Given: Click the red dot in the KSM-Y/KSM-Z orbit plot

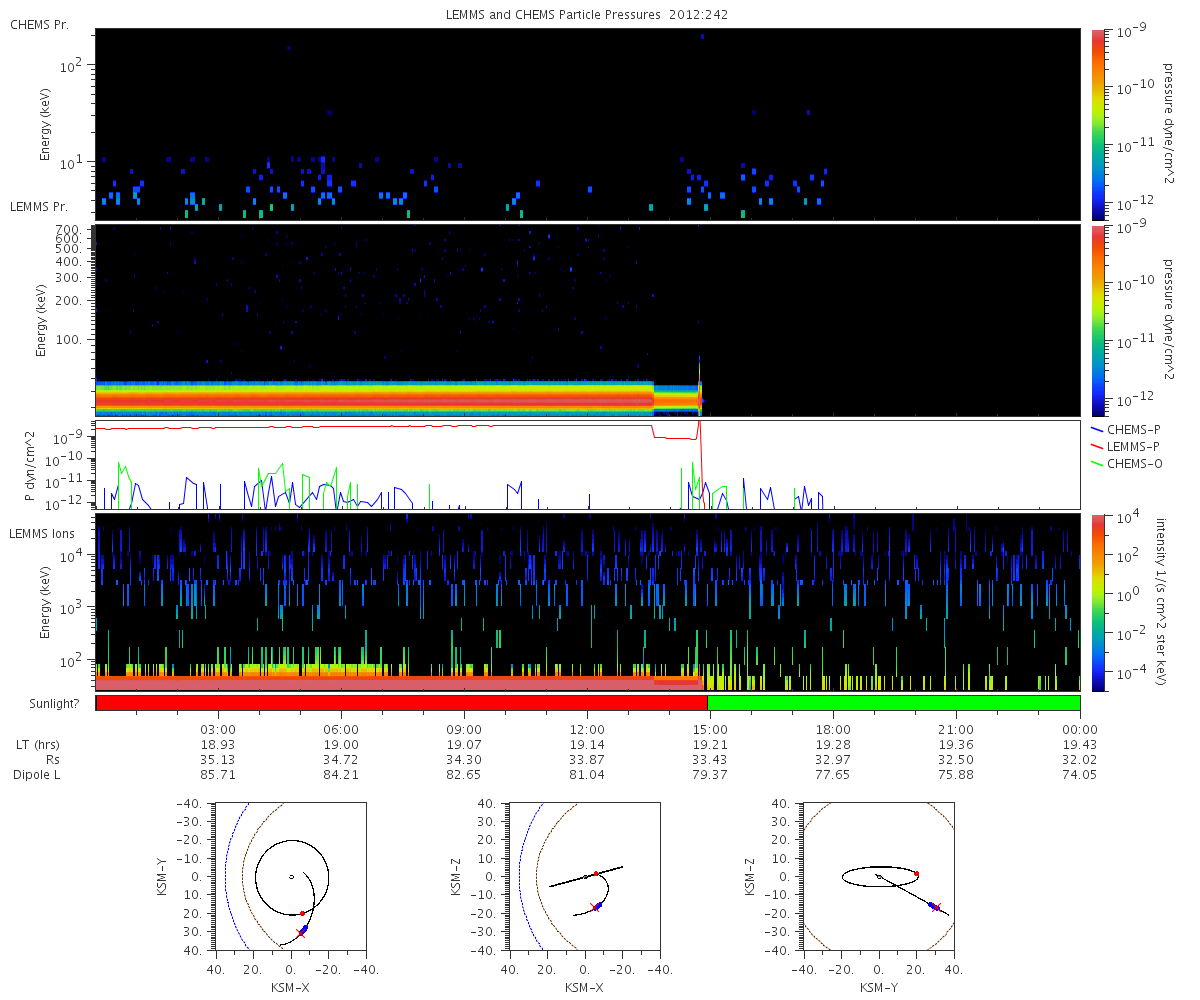Looking at the screenshot, I should pos(916,874).
